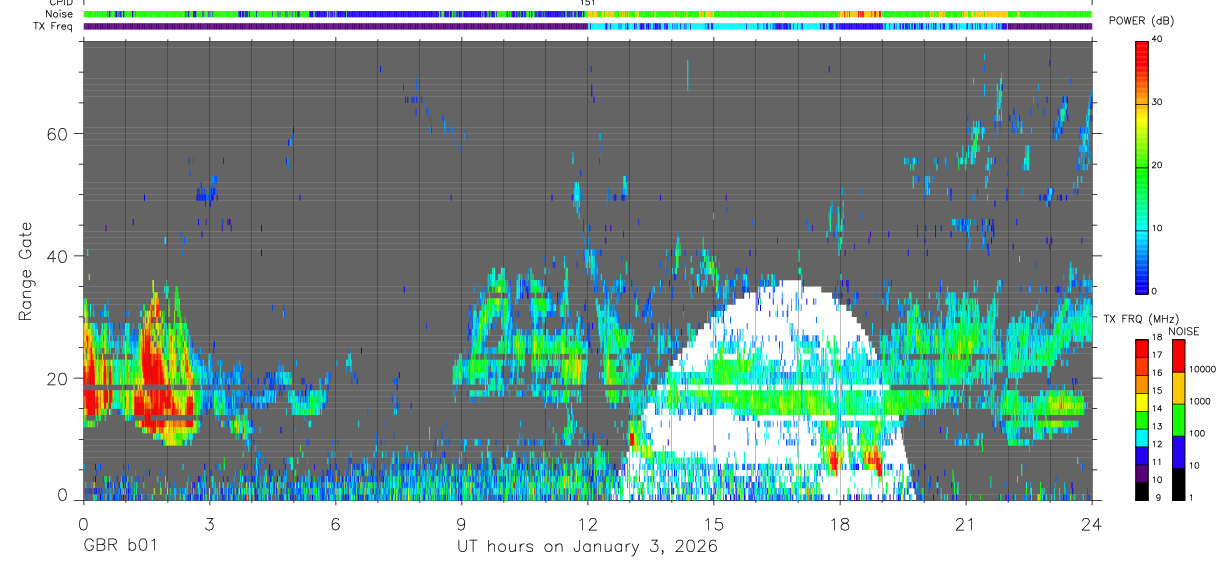Click the UT hours on January 3, 2026 label
1228x567 pixels.
pyautogui.click(x=587, y=547)
